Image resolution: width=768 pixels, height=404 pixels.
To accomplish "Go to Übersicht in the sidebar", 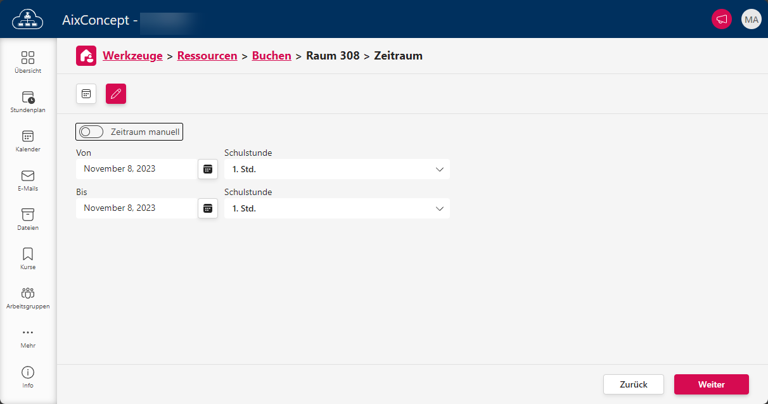I will point(28,62).
